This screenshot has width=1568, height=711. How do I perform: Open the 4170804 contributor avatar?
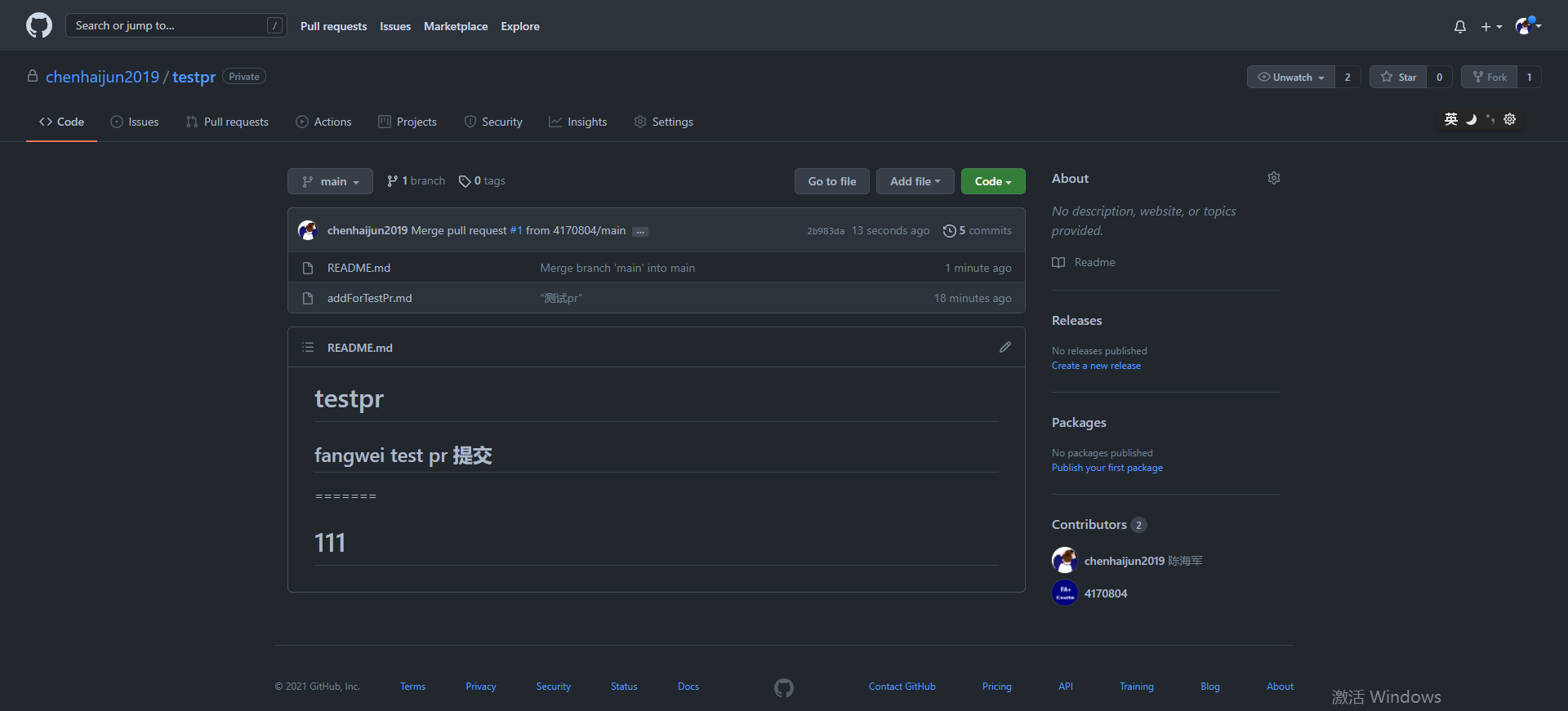pos(1065,593)
